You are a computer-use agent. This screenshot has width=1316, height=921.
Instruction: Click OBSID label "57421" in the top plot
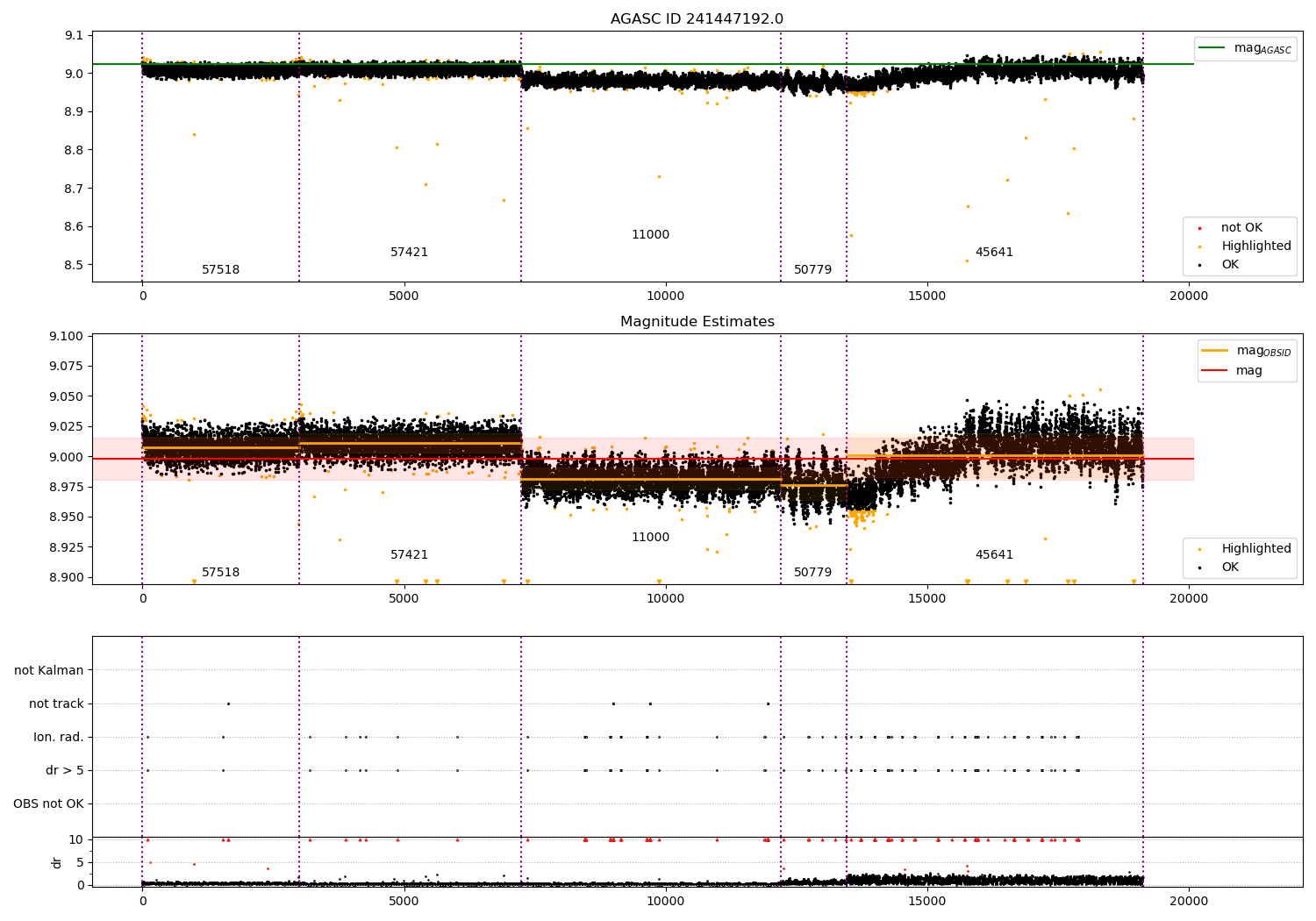pyautogui.click(x=410, y=253)
